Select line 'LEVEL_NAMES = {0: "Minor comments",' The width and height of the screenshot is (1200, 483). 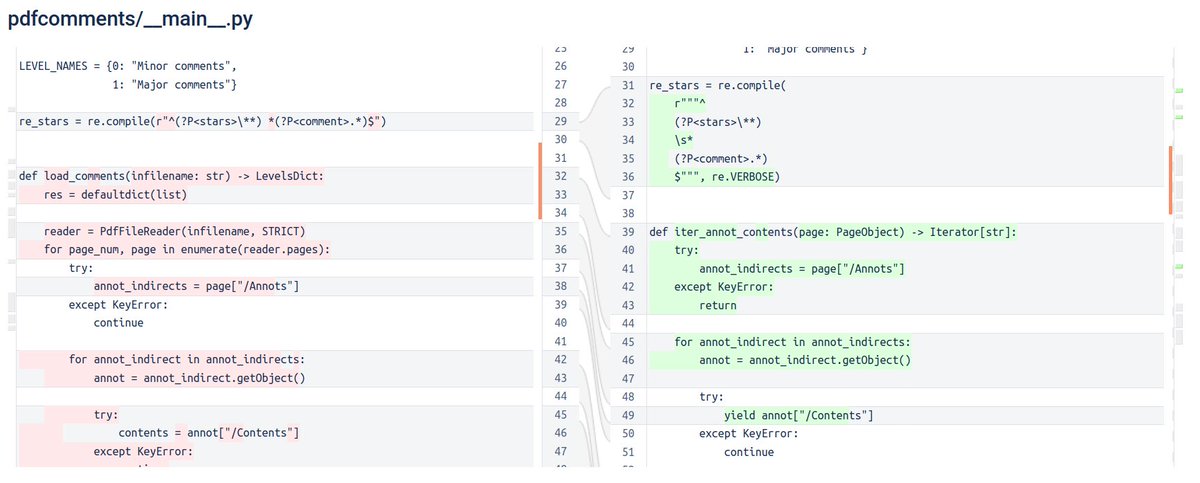pyautogui.click(x=127, y=67)
